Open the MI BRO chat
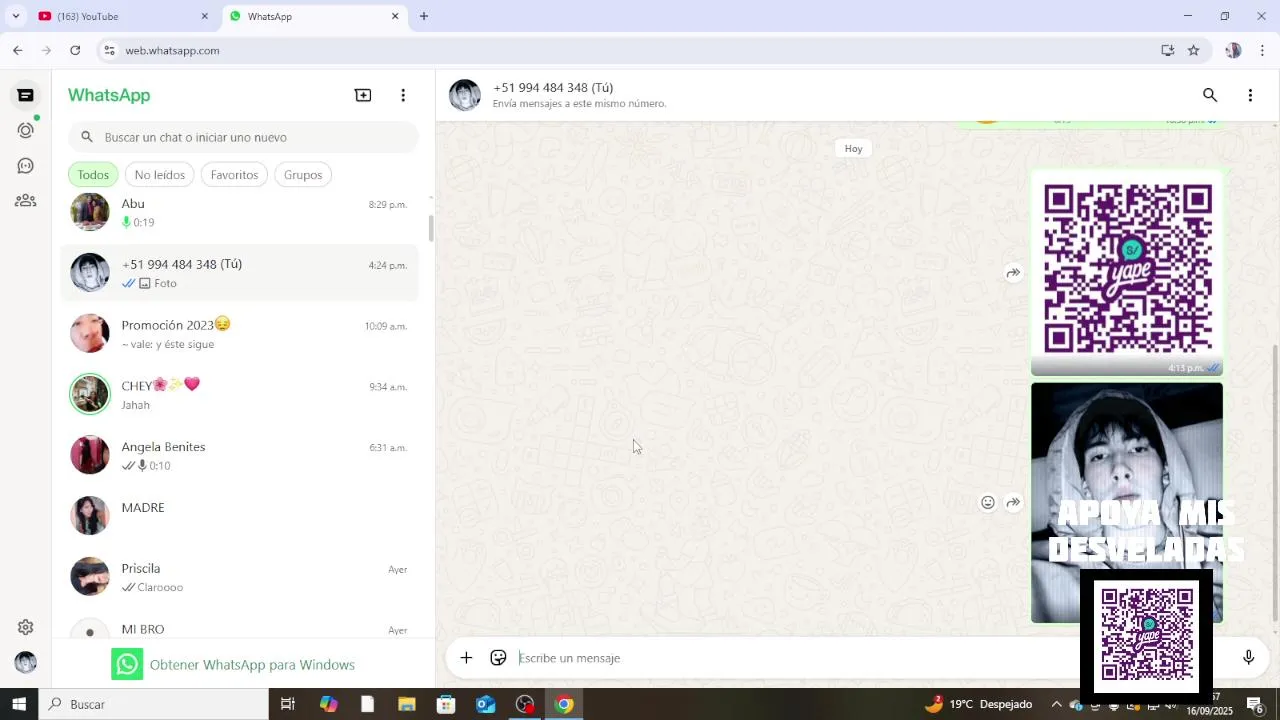Screen dimensions: 1280x720 coord(240,625)
